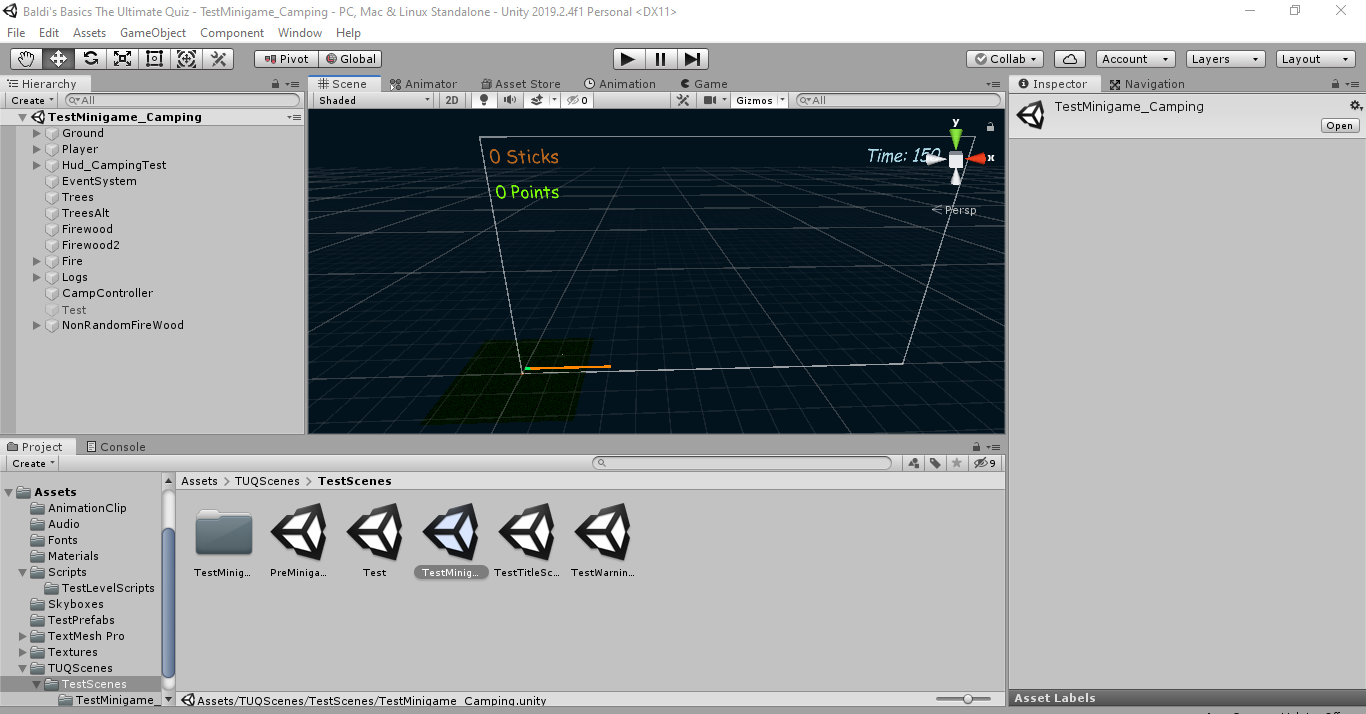Select the TestTitleSc... scene asset

pyautogui.click(x=526, y=541)
